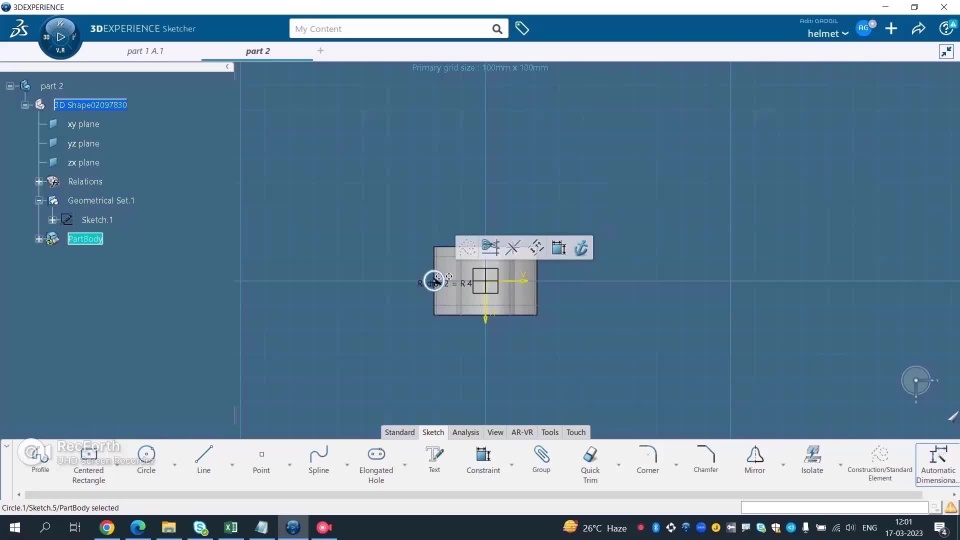Open Excel from the taskbar
This screenshot has width=960, height=540.
point(231,527)
